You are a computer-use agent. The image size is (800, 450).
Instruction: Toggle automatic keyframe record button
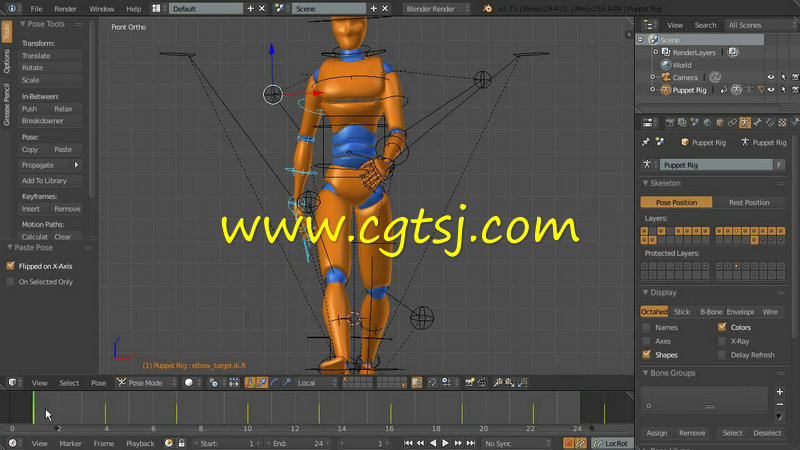(x=568, y=443)
